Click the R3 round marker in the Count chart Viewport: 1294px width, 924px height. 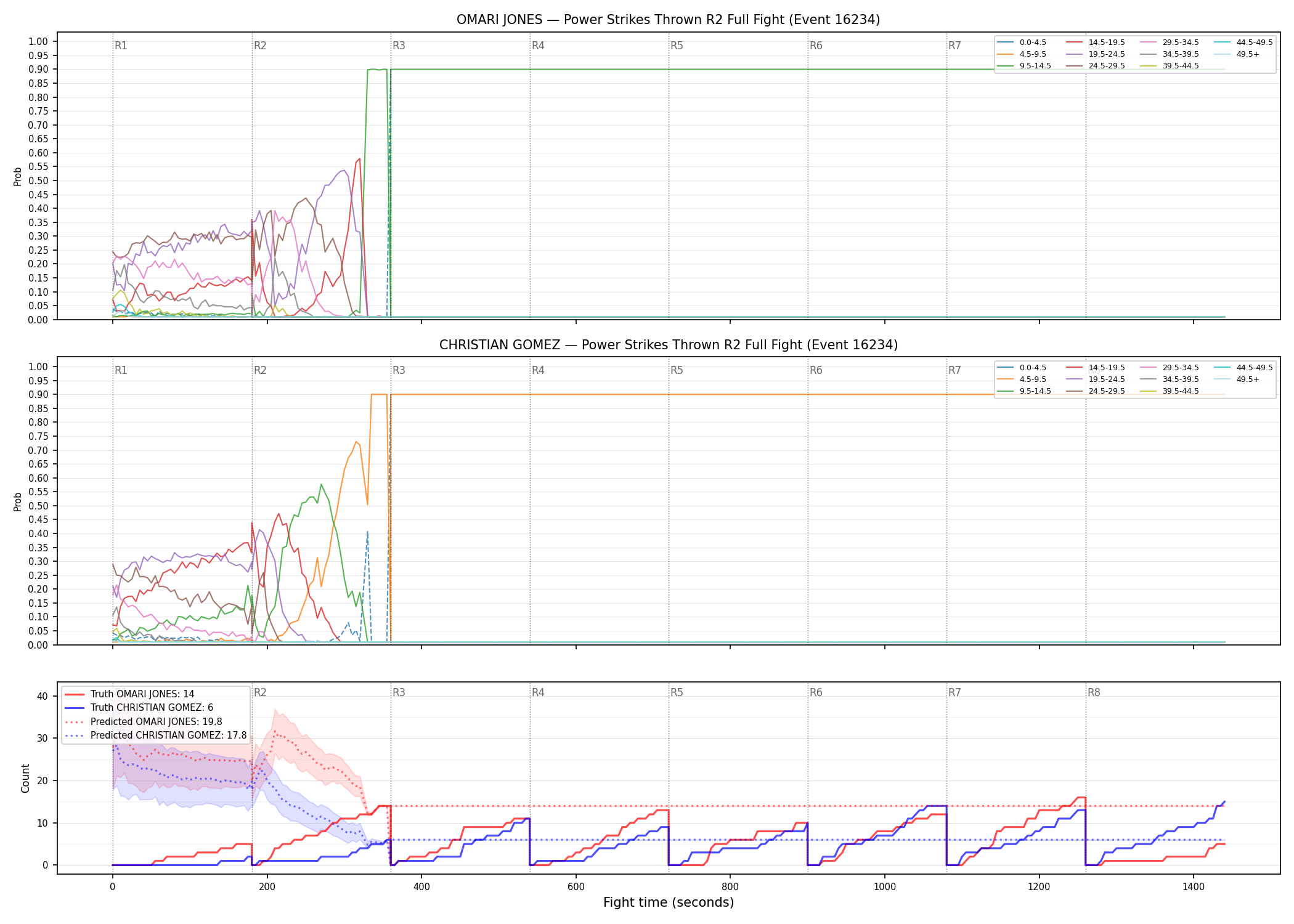click(399, 692)
